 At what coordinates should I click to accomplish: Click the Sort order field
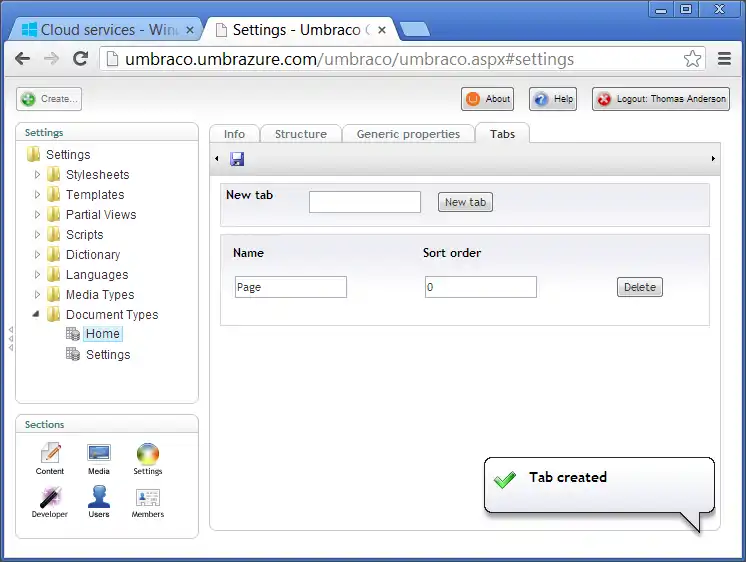(x=481, y=287)
